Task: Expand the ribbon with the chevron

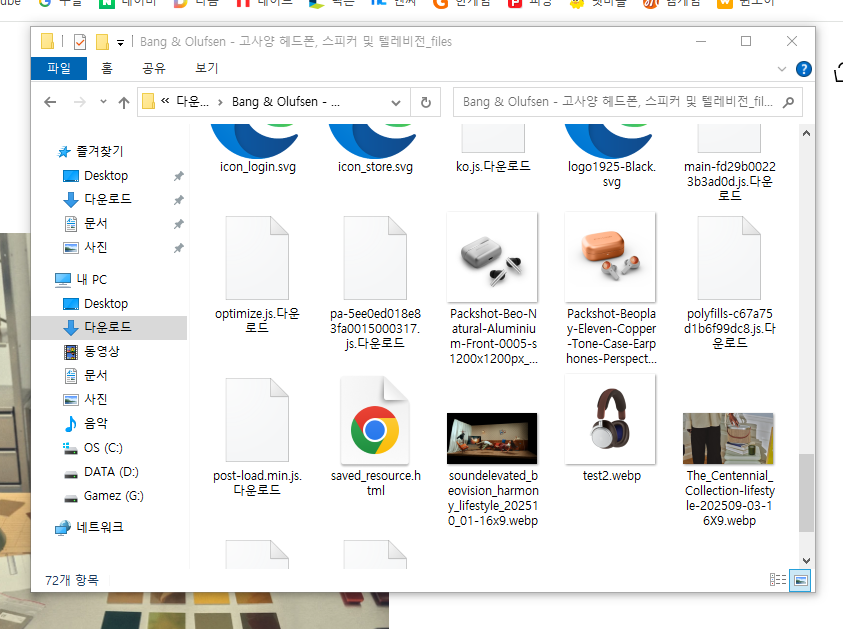Action: tap(782, 69)
